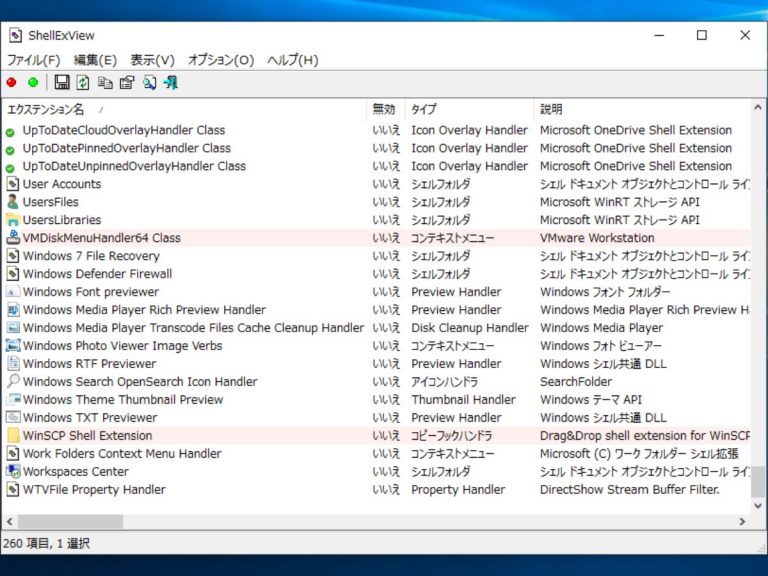The height and width of the screenshot is (576, 768).
Task: Click icon of UpToDateUnpinnedOverlayHandler Class row
Action: 10,168
